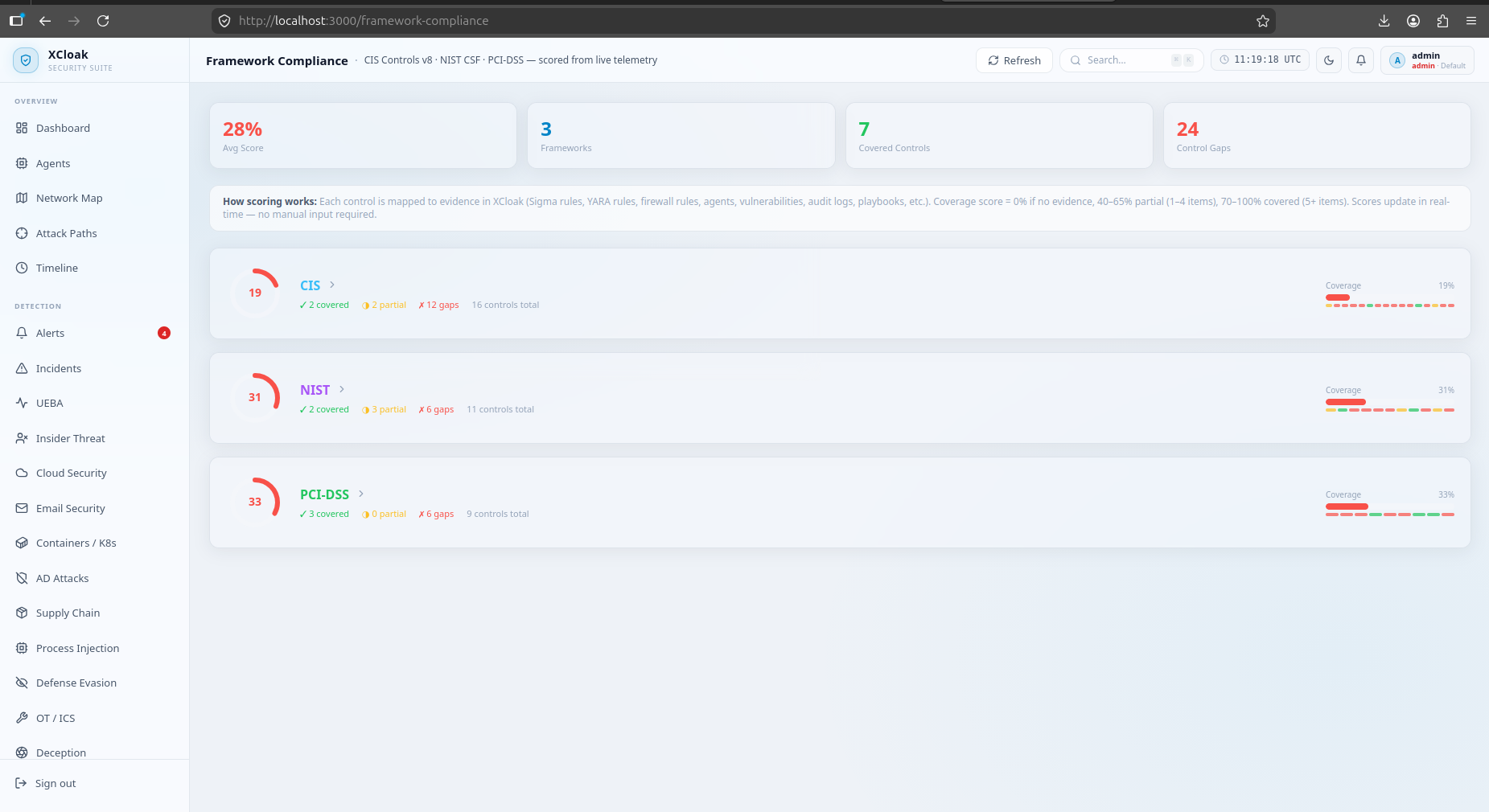
Task: Click the XCloak shield logo icon
Action: 26,60
